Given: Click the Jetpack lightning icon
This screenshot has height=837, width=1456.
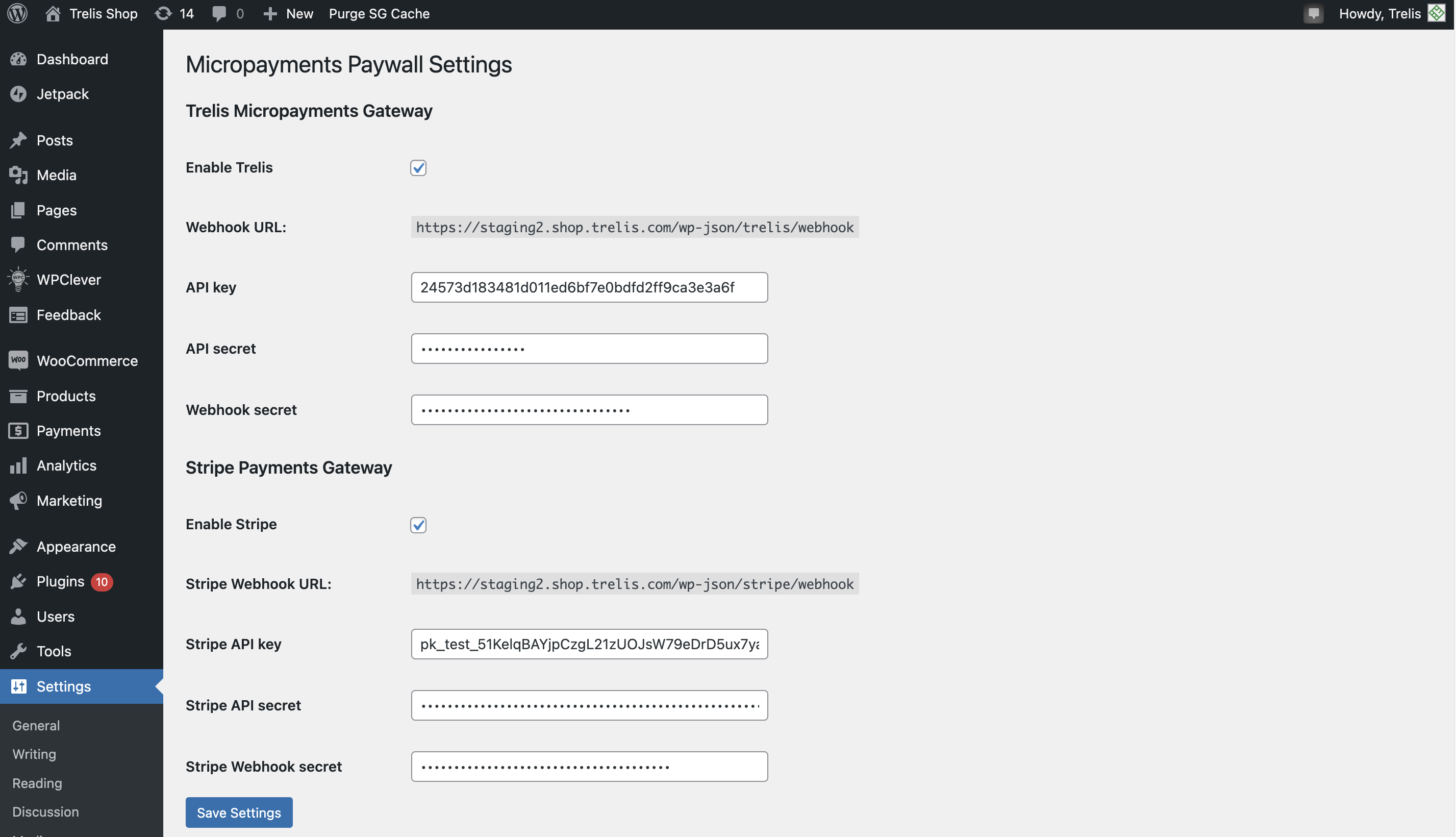Looking at the screenshot, I should [18, 94].
